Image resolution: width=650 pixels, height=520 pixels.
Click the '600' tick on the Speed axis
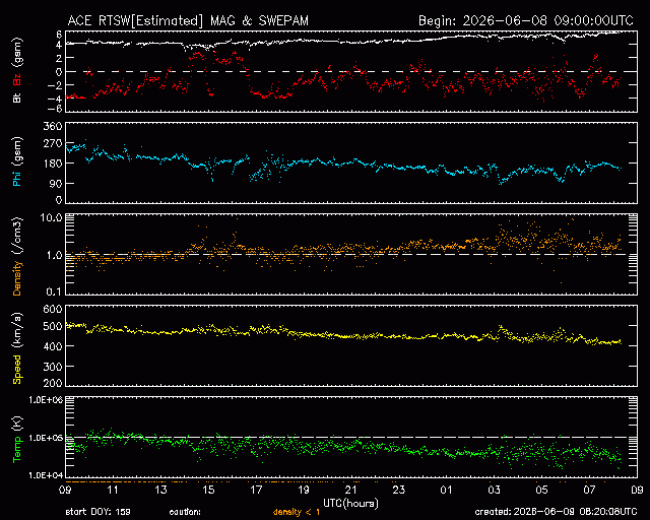click(x=53, y=309)
